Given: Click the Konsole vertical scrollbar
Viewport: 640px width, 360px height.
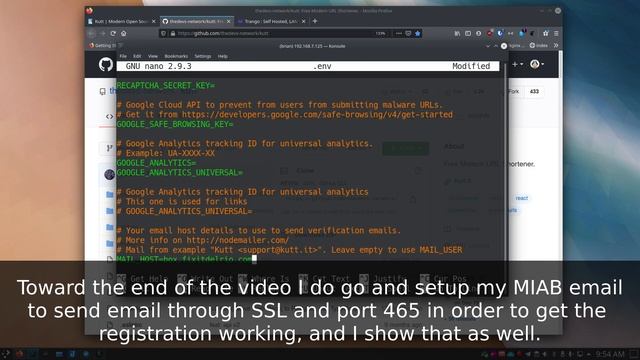Looking at the screenshot, I should 504,163.
